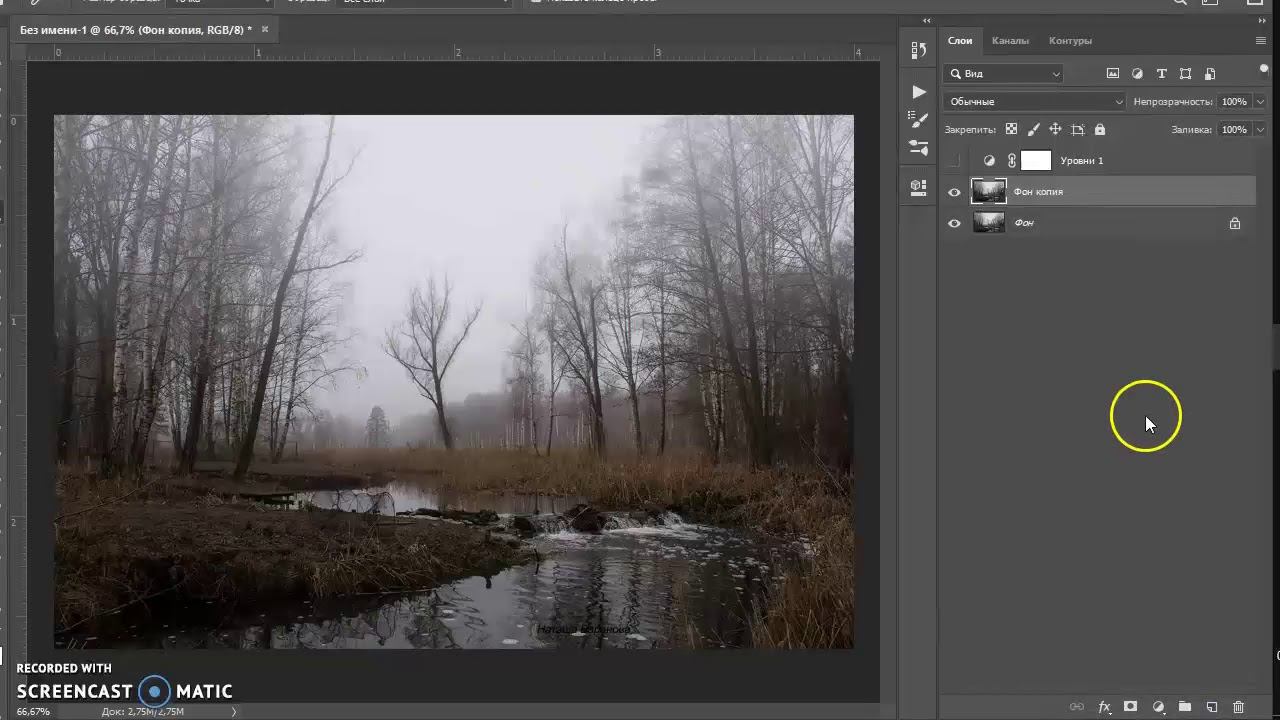The height and width of the screenshot is (720, 1280).
Task: Click the 66,67% zoom level field
Action: click(33, 712)
